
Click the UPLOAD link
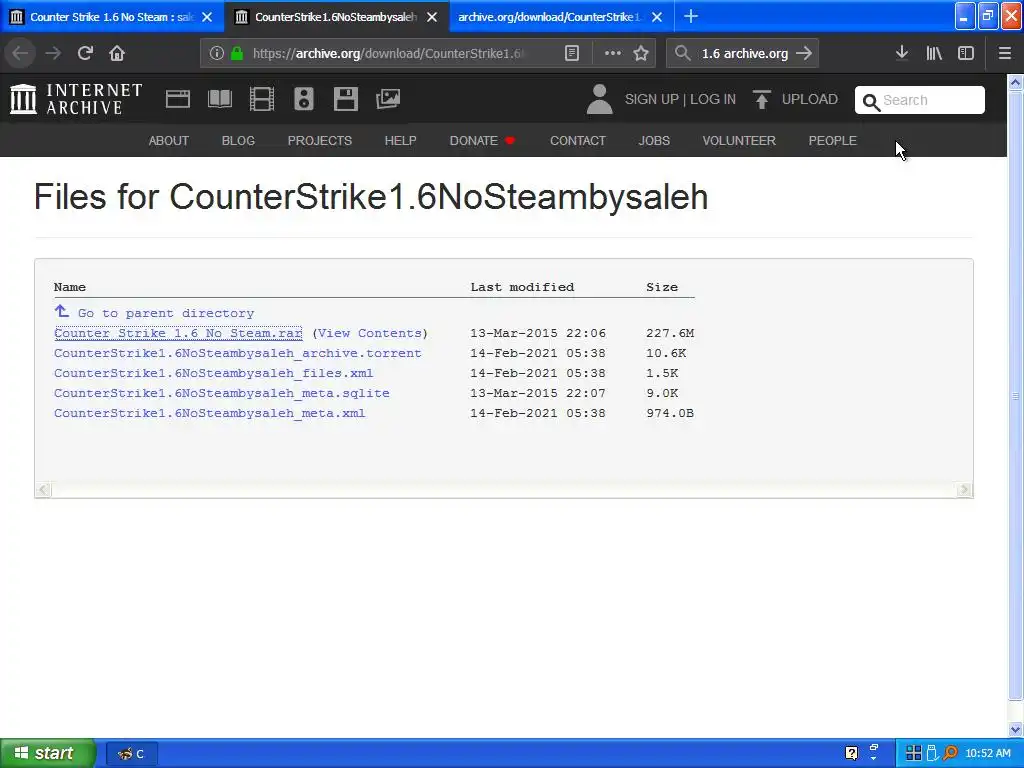pyautogui.click(x=810, y=99)
